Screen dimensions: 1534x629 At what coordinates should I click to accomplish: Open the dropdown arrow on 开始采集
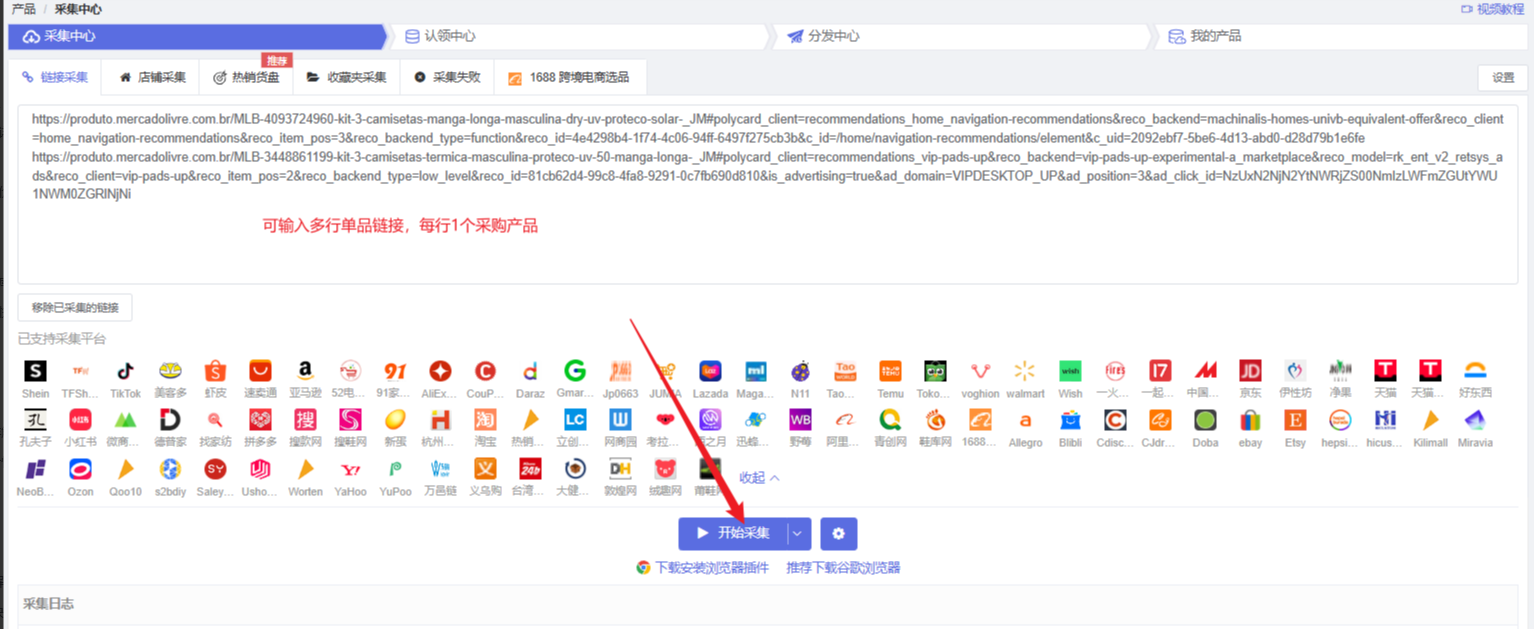797,534
